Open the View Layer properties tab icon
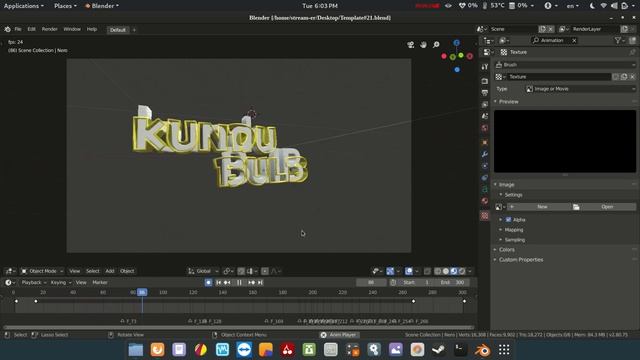The width and height of the screenshot is (640, 360). pos(484,104)
